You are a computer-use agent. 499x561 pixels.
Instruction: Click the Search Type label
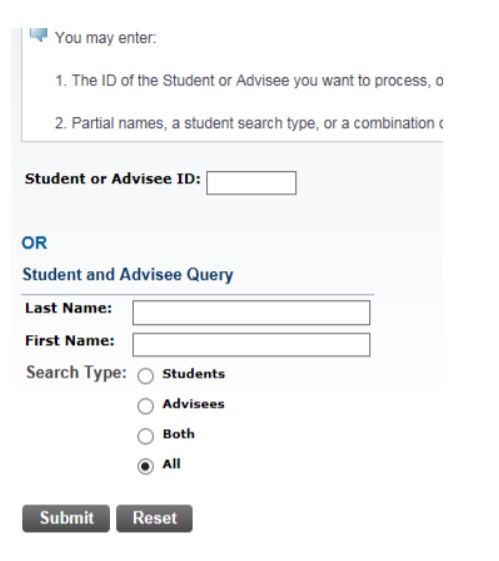(77, 373)
